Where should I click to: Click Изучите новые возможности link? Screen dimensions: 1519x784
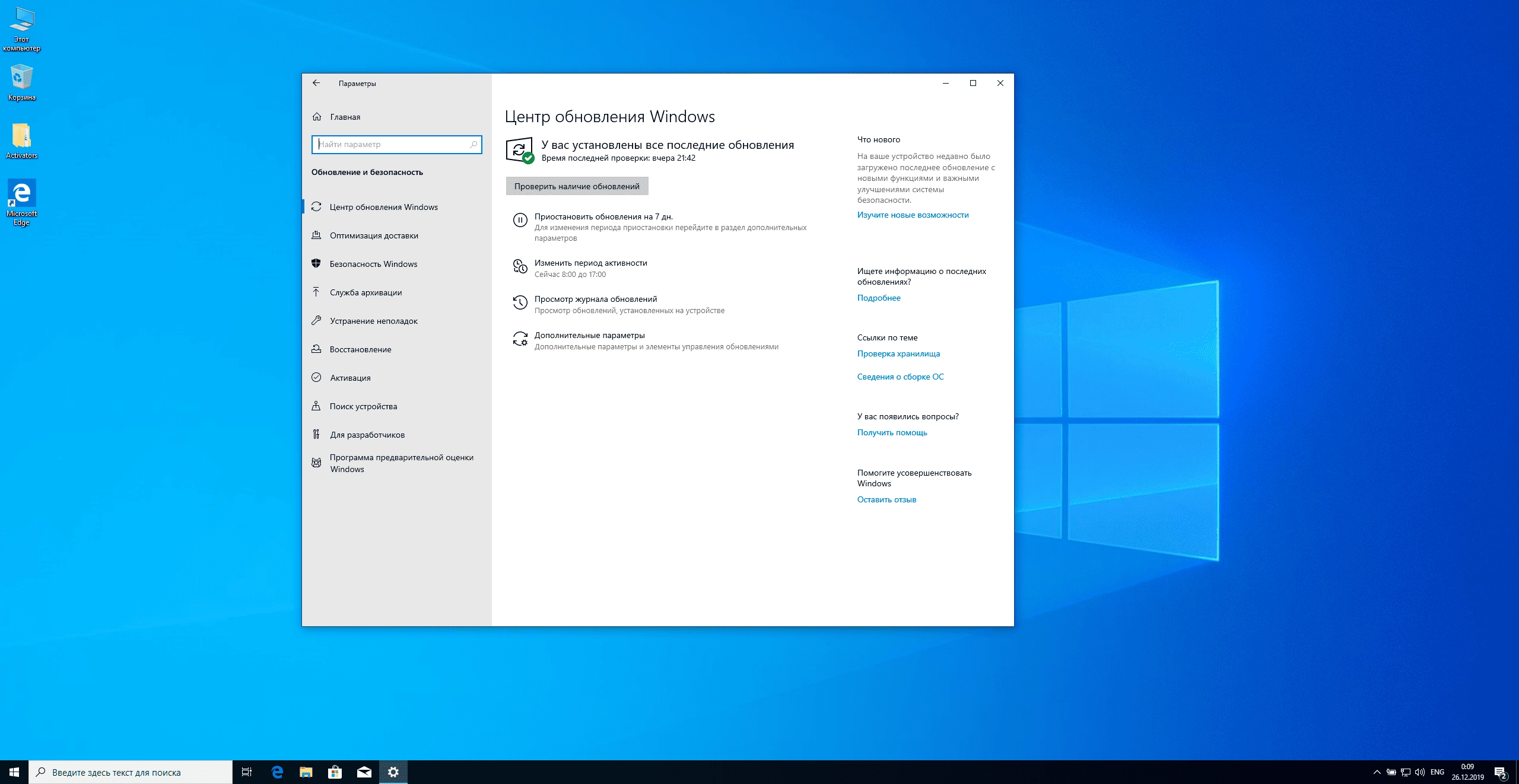[x=913, y=215]
